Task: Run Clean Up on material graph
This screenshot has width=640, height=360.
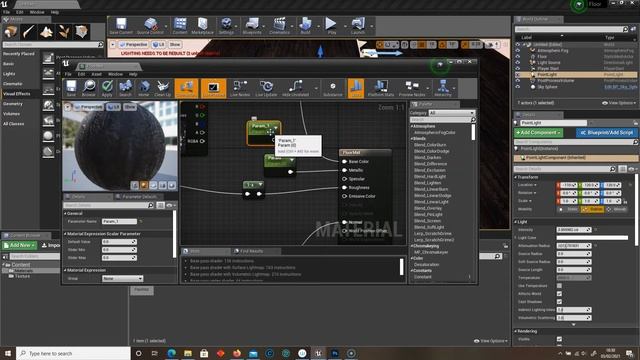Action: coord(162,88)
